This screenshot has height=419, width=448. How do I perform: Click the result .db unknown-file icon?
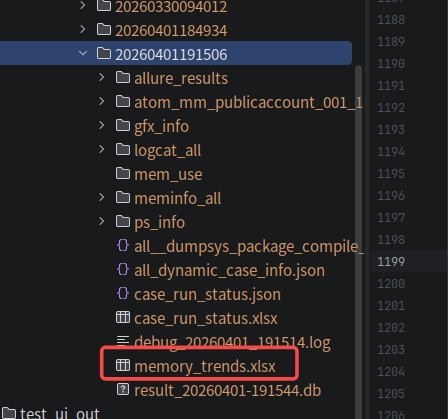[123, 389]
